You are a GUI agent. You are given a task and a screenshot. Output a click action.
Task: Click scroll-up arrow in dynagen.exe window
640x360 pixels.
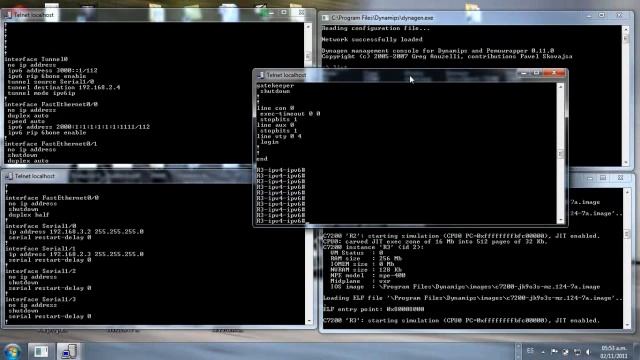tap(626, 29)
